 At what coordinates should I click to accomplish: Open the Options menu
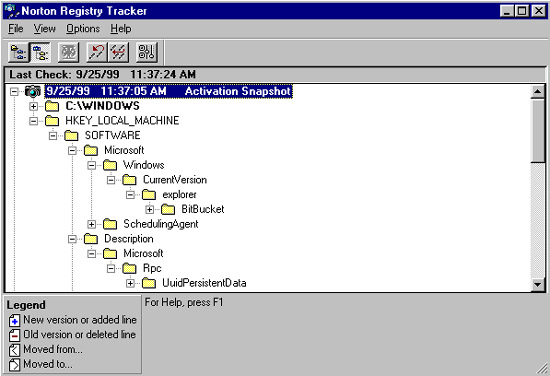click(x=83, y=28)
